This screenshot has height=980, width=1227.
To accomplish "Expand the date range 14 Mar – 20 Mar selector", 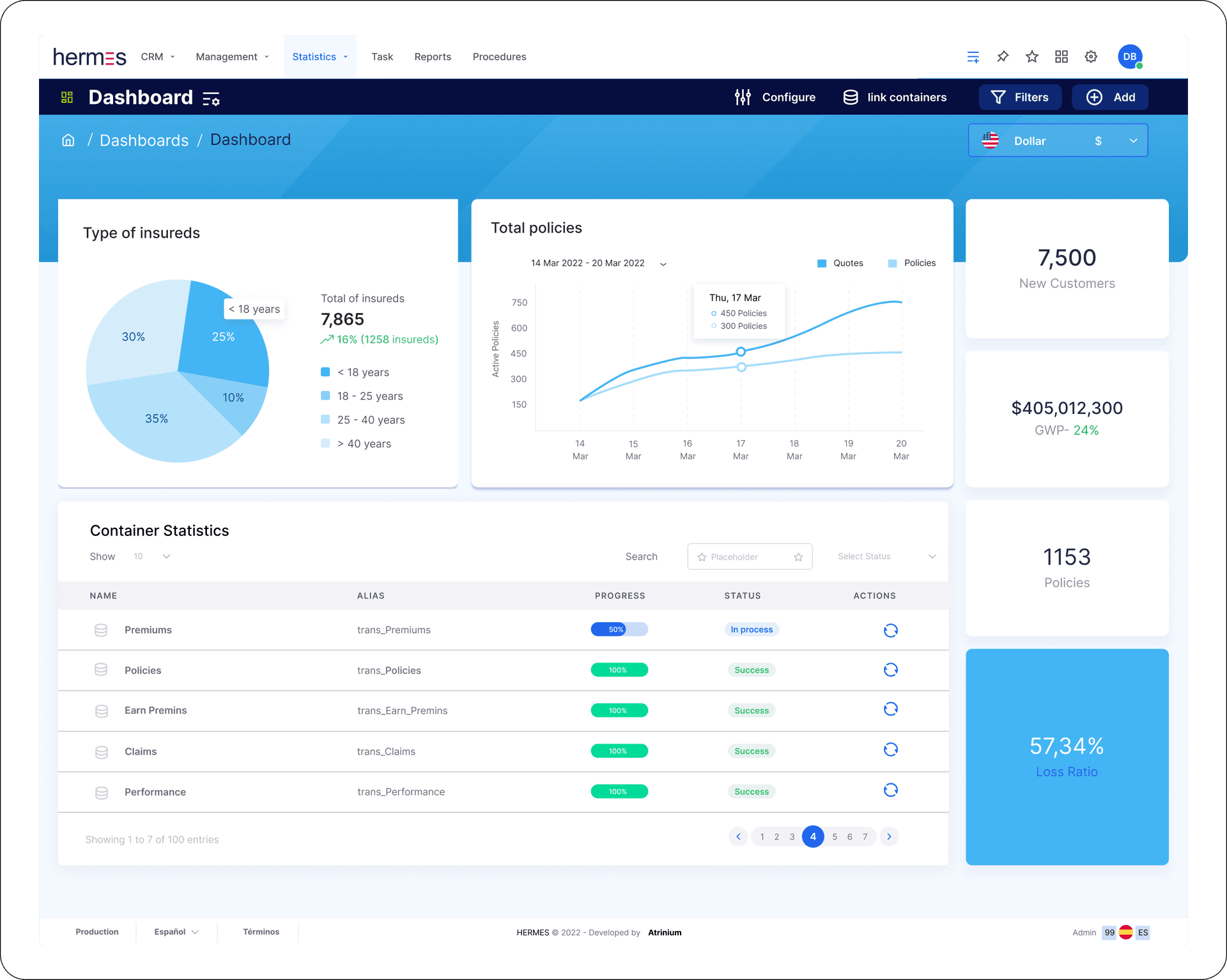I will click(x=663, y=263).
